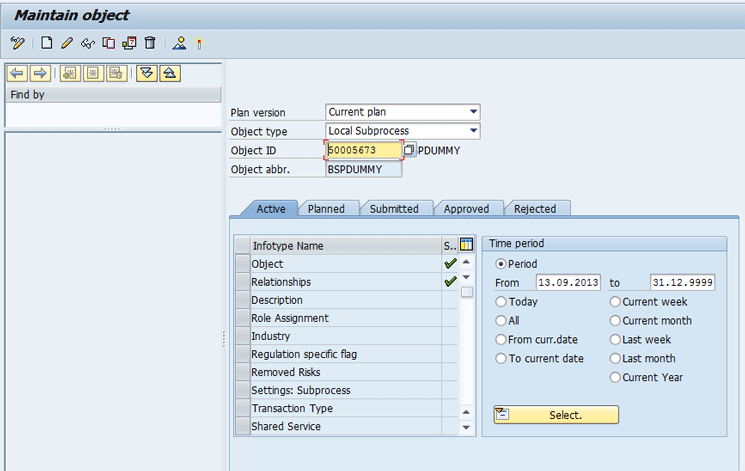Select the Current month radio button
The width and height of the screenshot is (745, 471).
coord(615,321)
